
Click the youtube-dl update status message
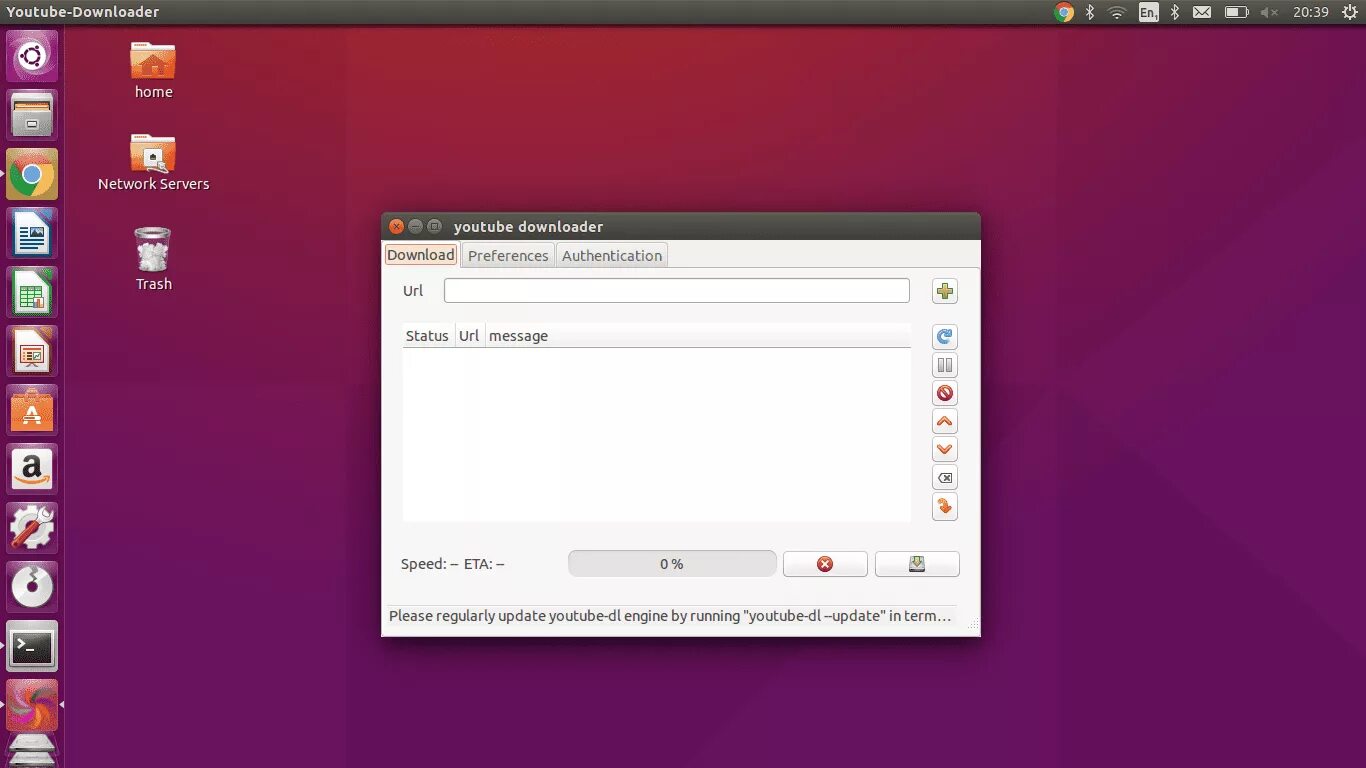[670, 616]
